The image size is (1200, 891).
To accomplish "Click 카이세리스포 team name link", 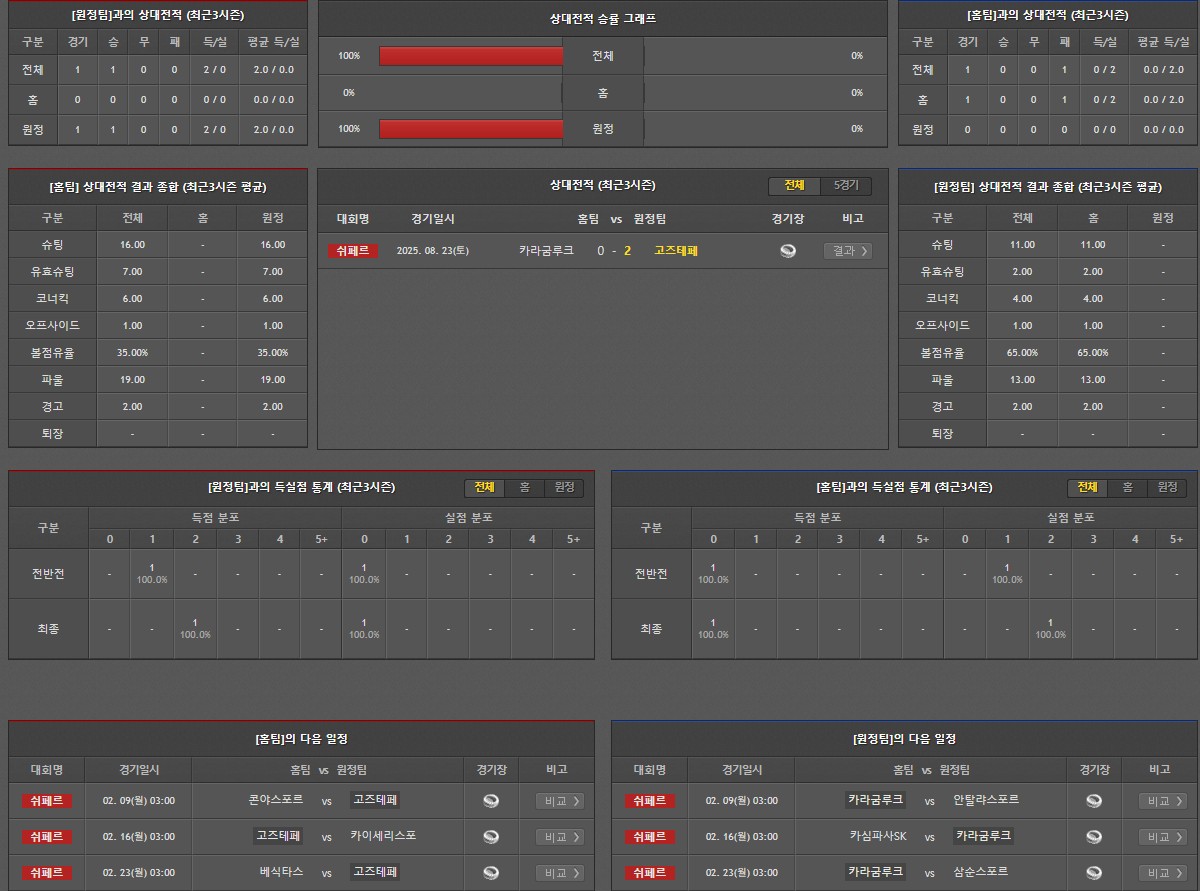I will (383, 836).
